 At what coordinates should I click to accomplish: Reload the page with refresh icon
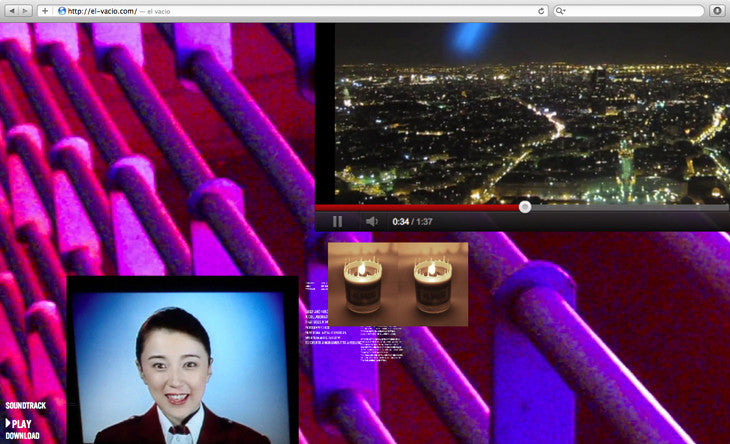pos(541,11)
